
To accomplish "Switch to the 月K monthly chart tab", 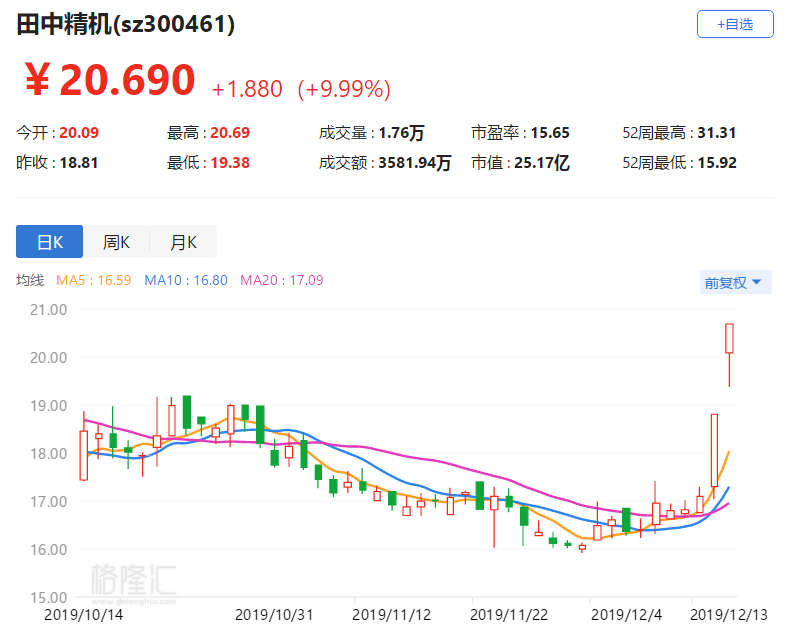I will tap(183, 242).
